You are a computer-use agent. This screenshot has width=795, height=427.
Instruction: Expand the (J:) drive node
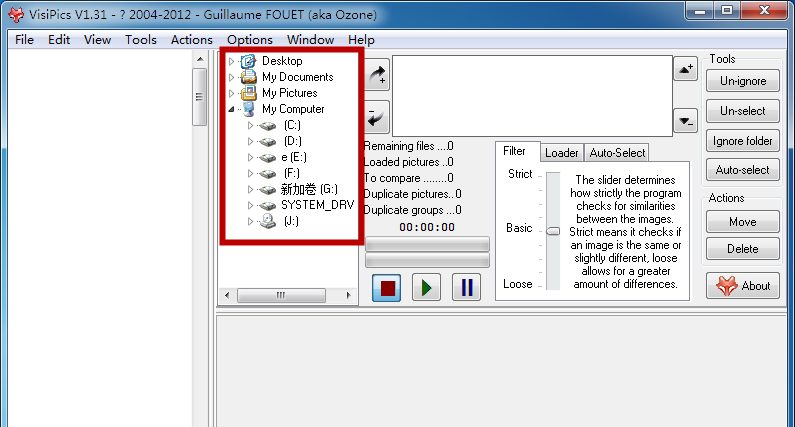click(250, 221)
